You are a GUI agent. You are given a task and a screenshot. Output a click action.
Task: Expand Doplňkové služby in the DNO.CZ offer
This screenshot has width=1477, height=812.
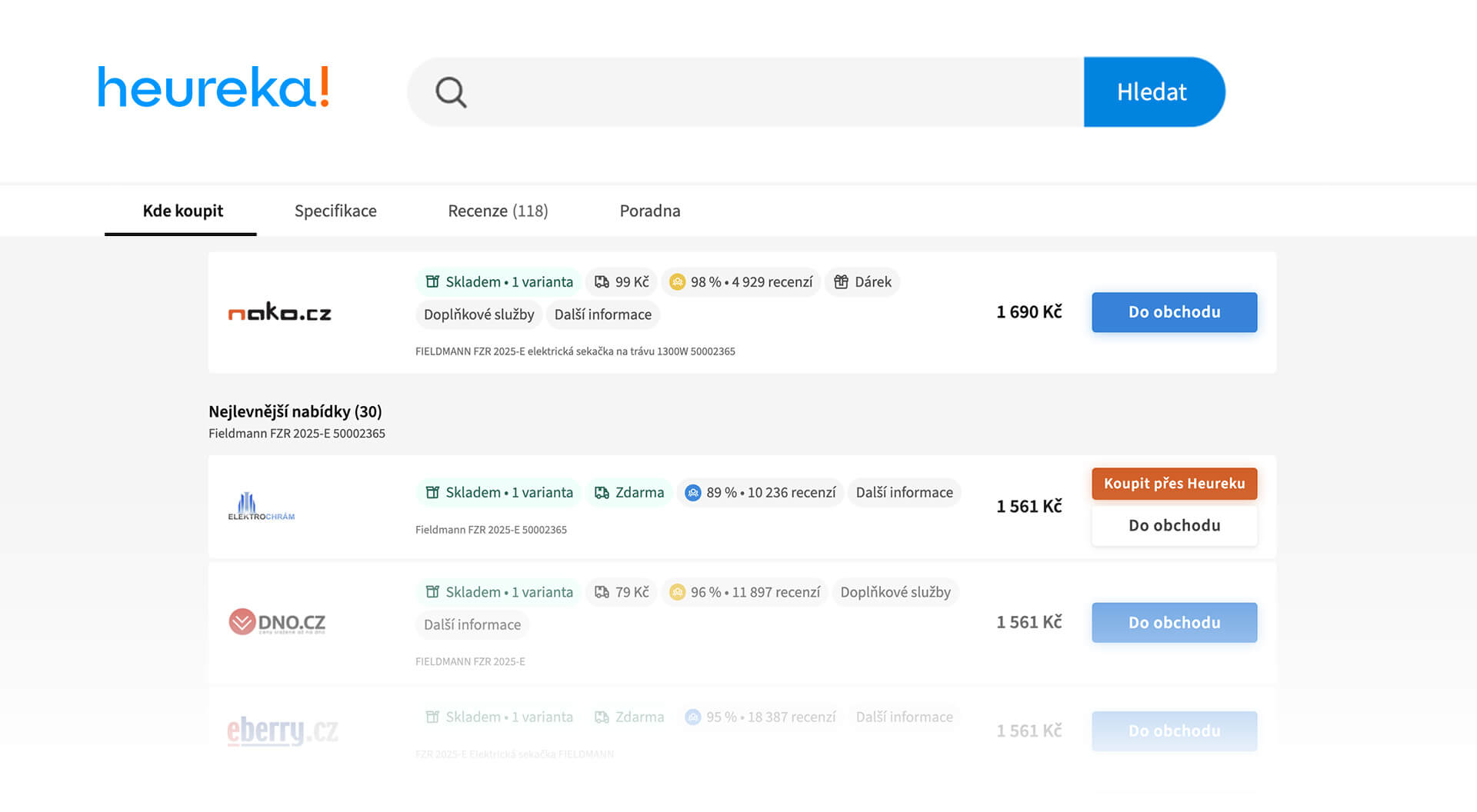point(895,592)
